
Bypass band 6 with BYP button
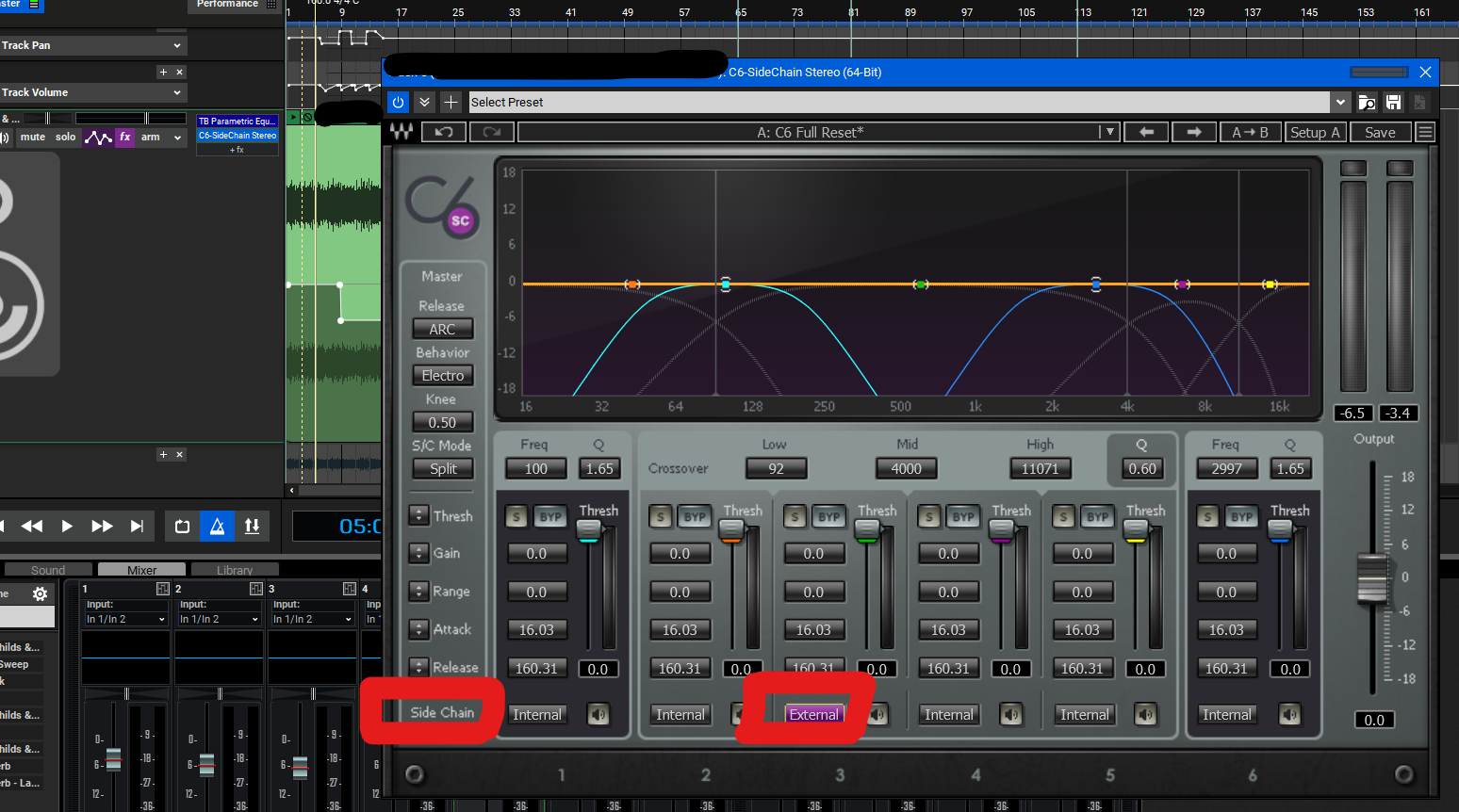(1241, 516)
